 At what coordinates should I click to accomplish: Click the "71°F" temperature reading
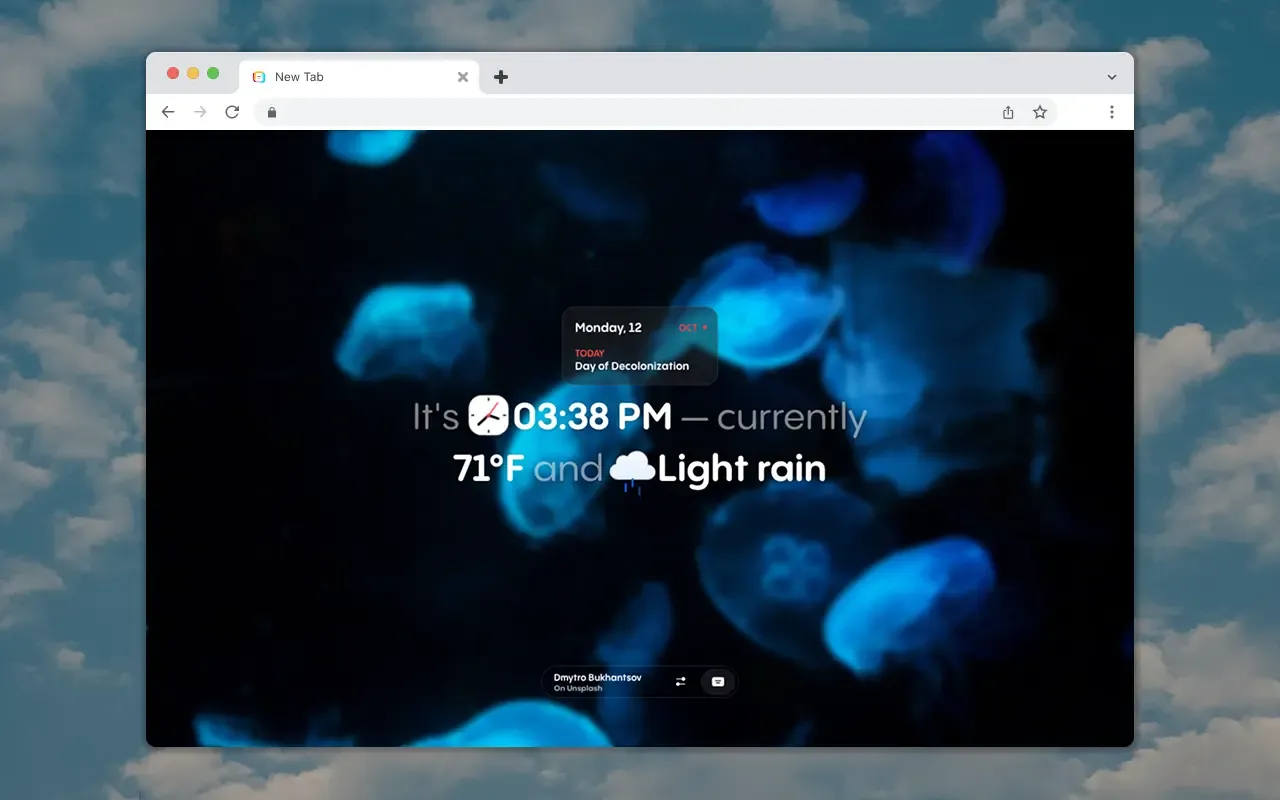489,468
